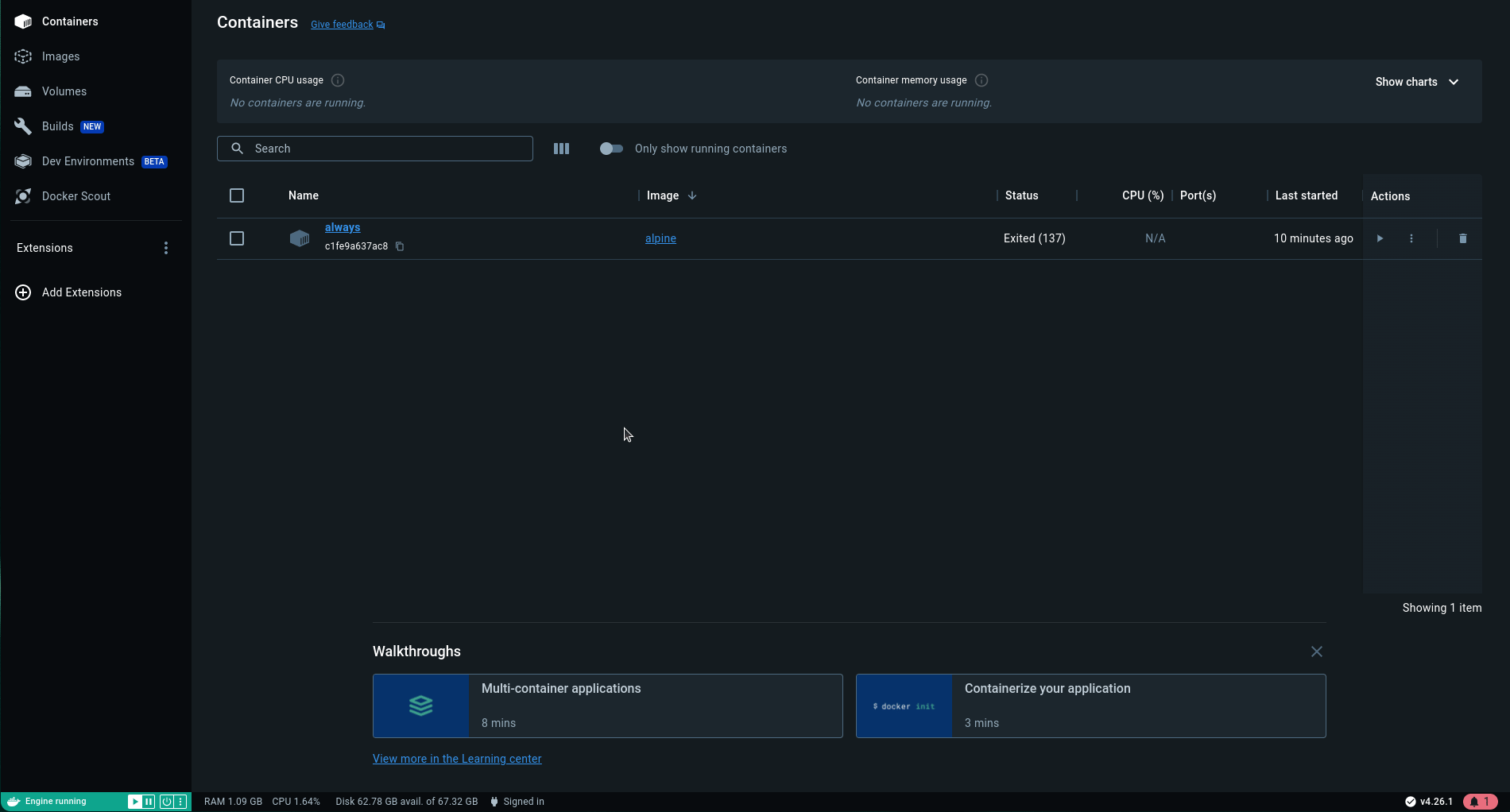Open Extensions three-dot menu
1510x812 pixels.
pyautogui.click(x=166, y=248)
